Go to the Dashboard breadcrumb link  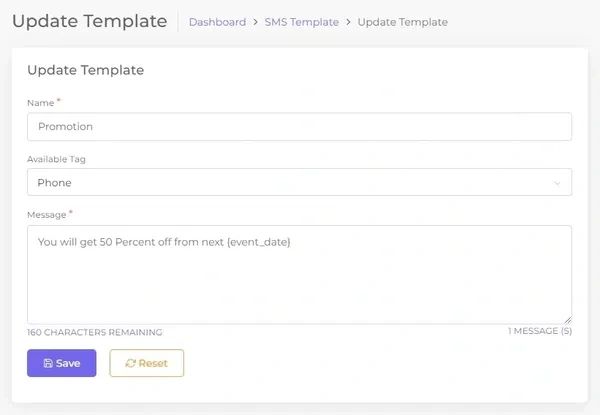[217, 22]
